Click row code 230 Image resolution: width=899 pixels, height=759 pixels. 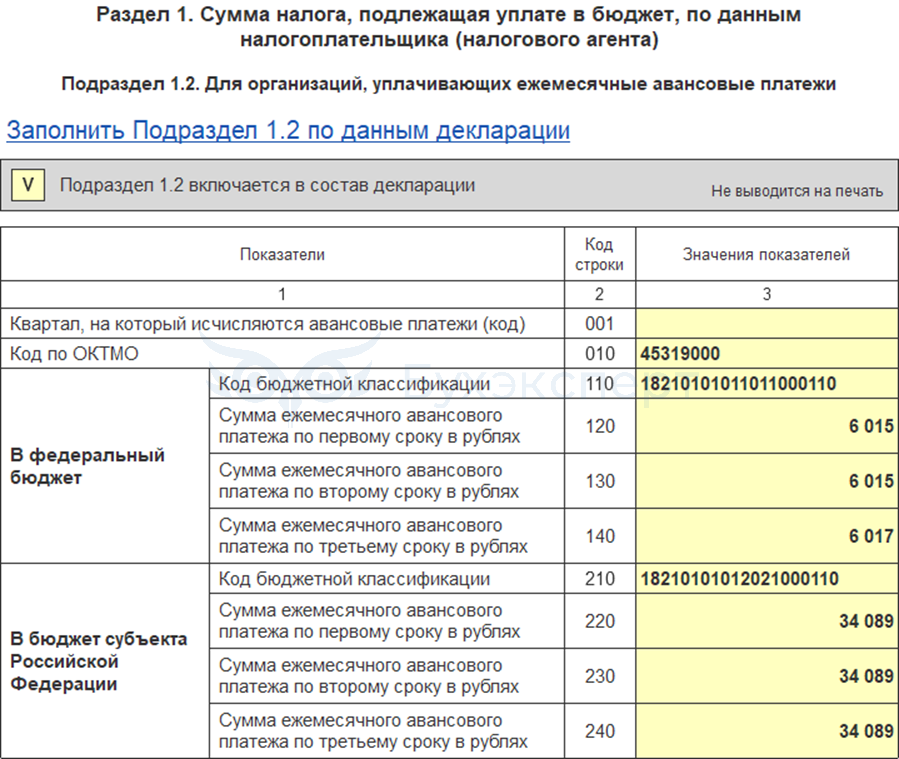coord(600,676)
